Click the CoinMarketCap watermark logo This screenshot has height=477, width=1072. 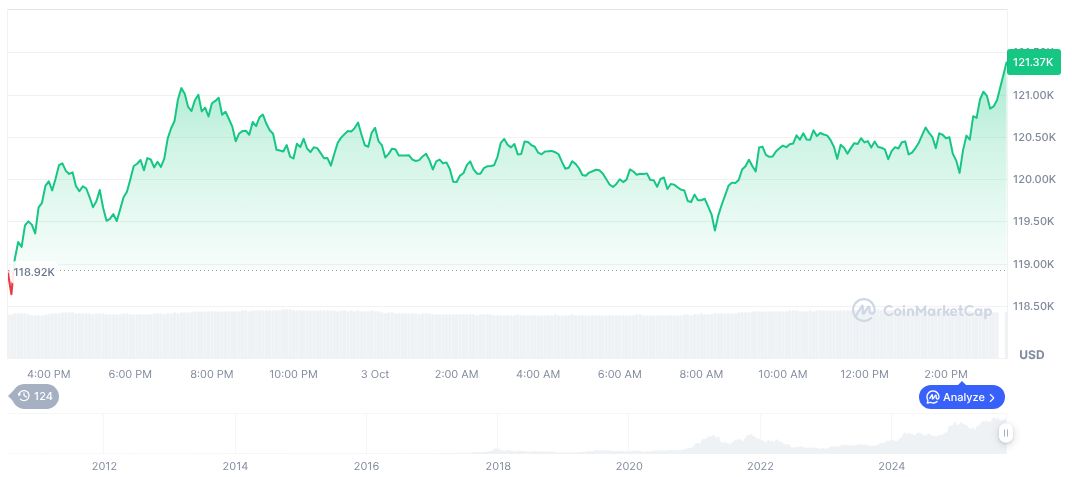[x=864, y=311]
